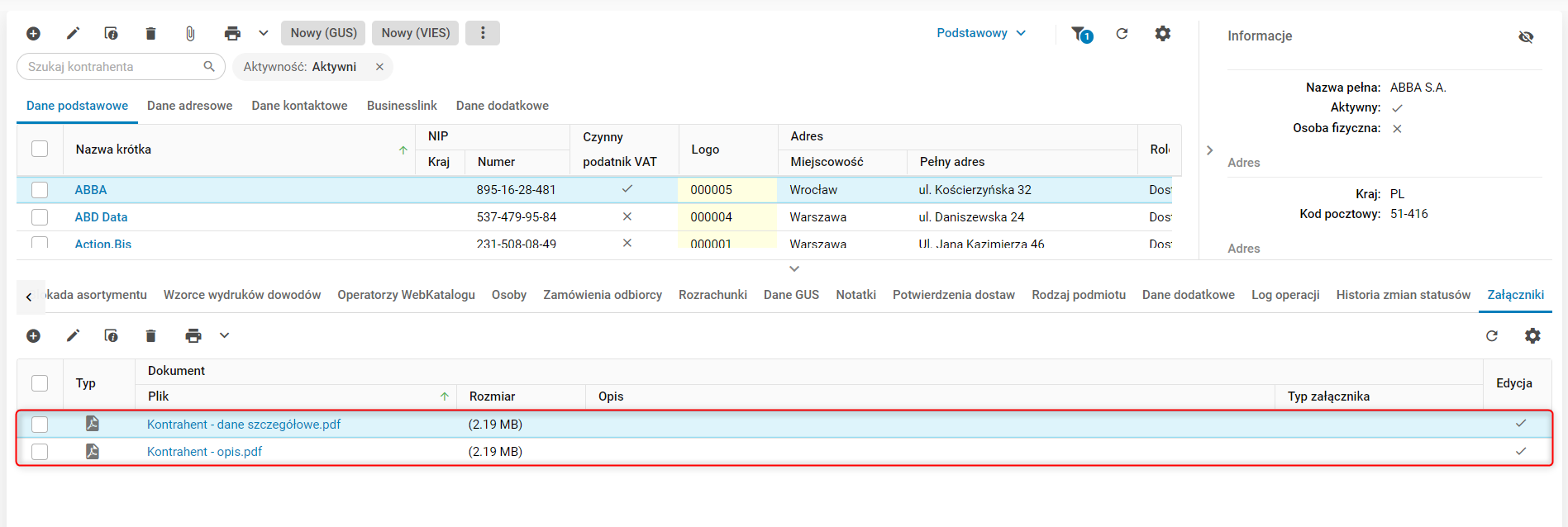Open the ABD Data contractor link
Viewport: 1568px width, 527px height.
pos(101,217)
